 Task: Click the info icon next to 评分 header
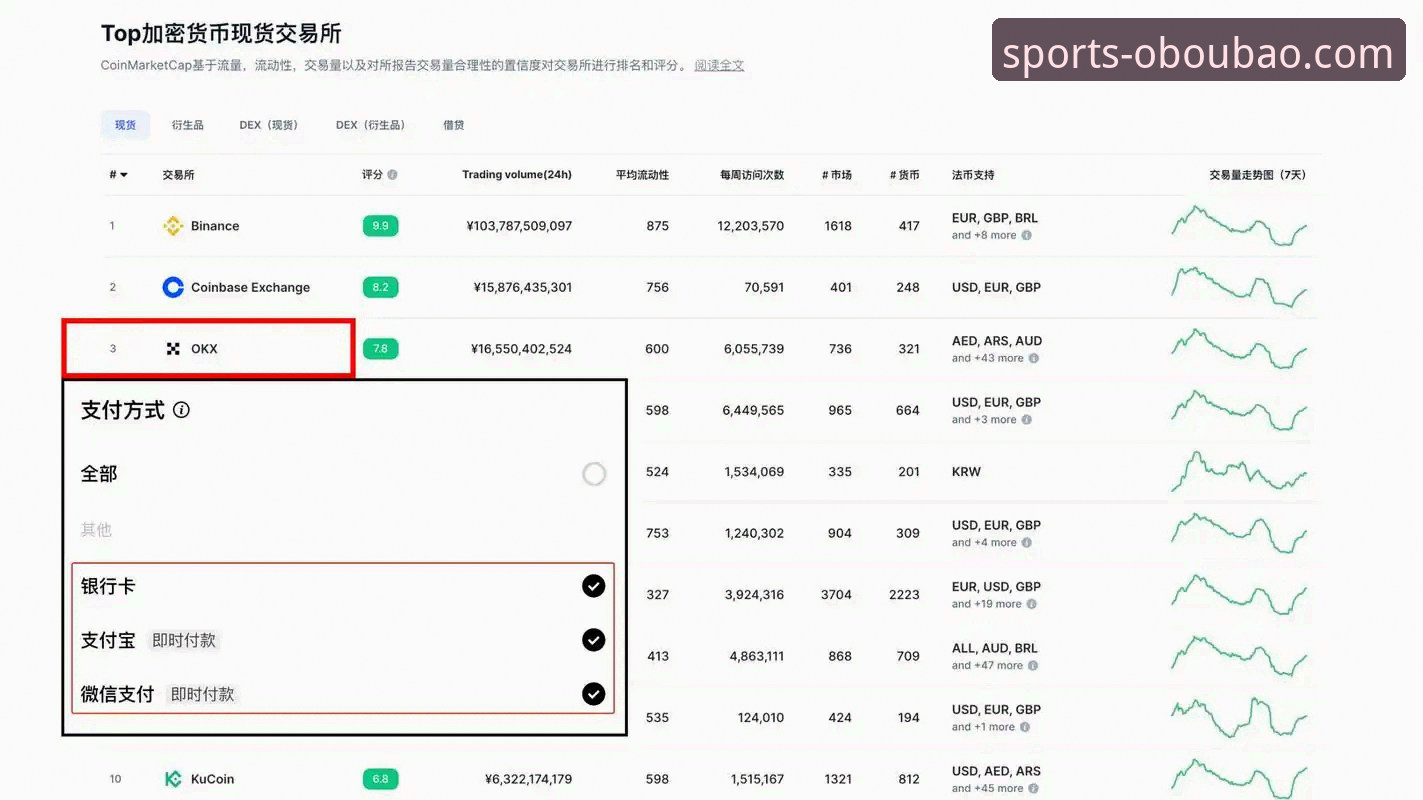[392, 175]
